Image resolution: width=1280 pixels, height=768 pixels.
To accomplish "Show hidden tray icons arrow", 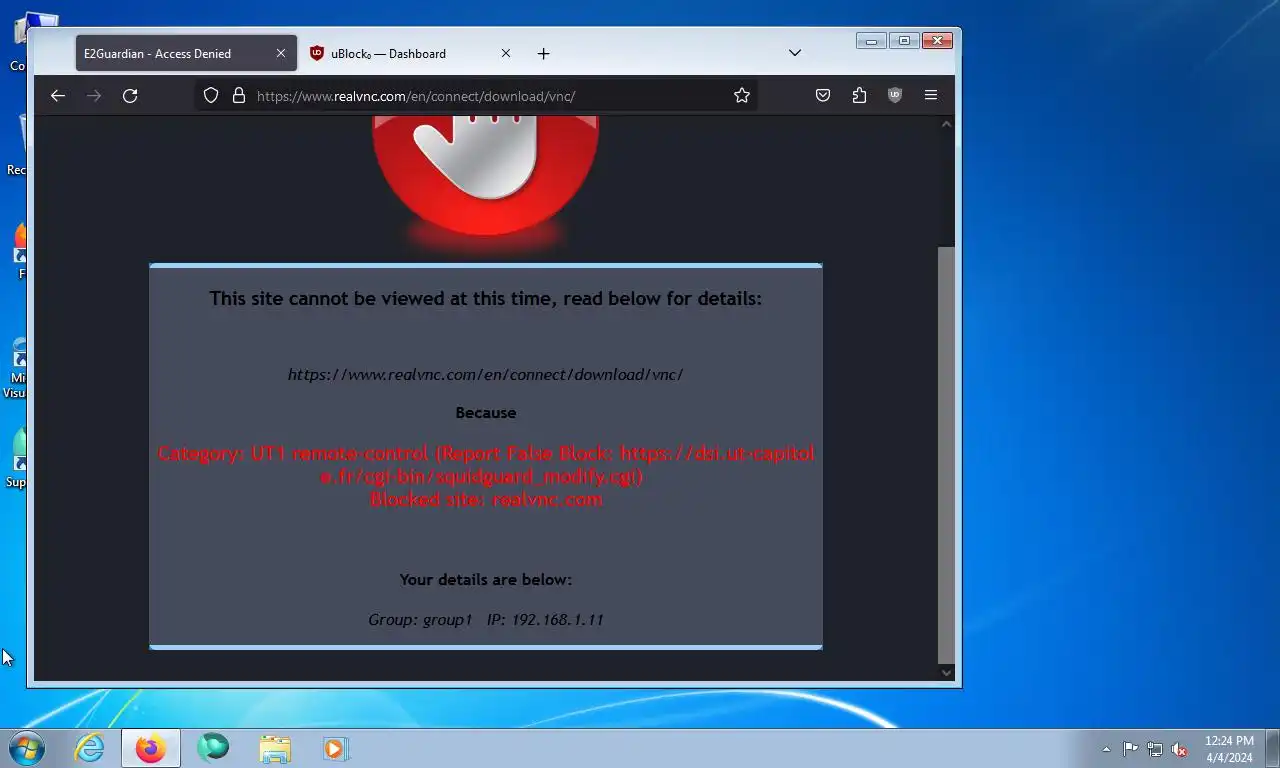I will pyautogui.click(x=1106, y=749).
